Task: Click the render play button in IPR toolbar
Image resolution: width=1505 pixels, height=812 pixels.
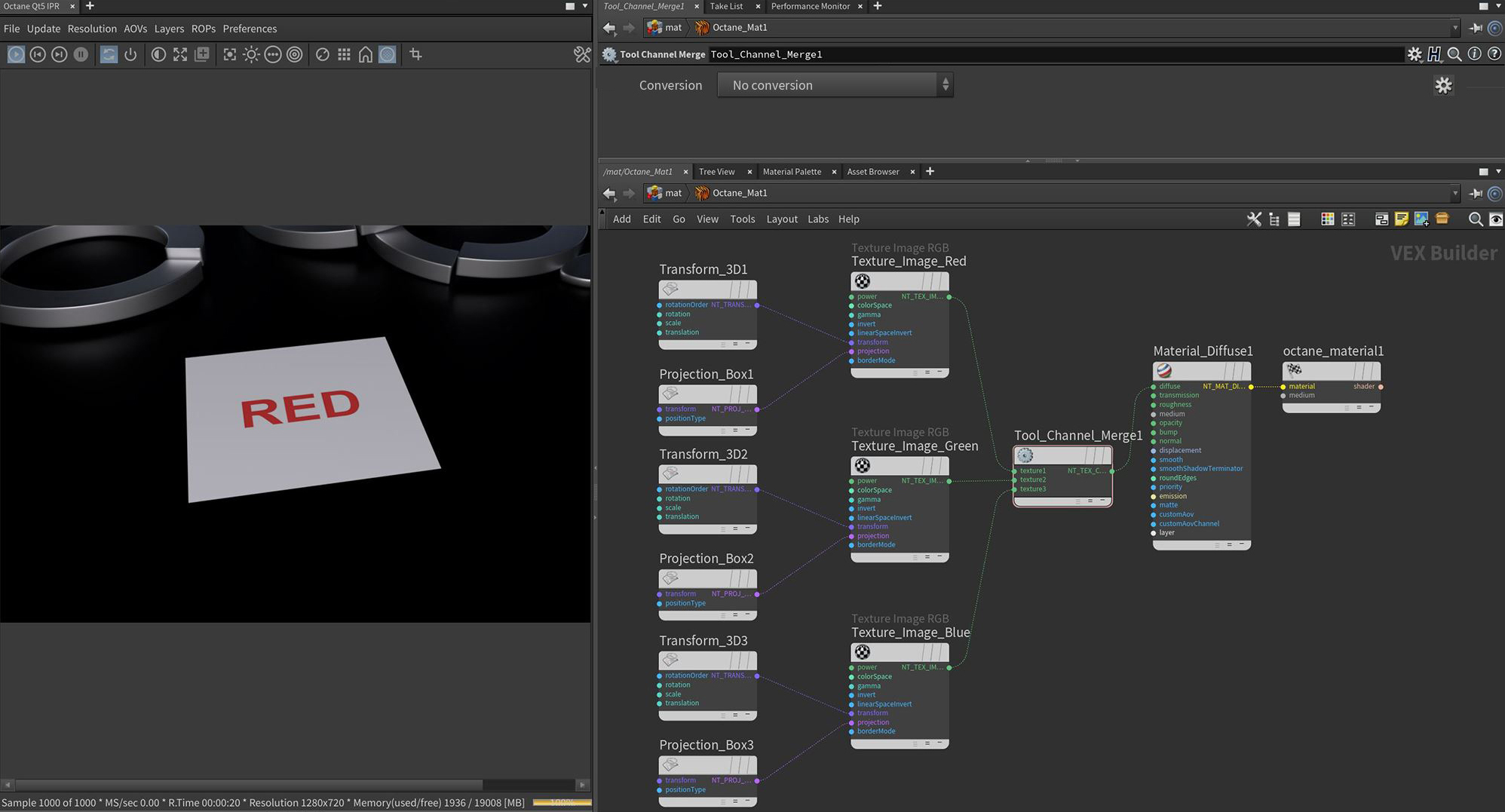Action: coord(16,54)
